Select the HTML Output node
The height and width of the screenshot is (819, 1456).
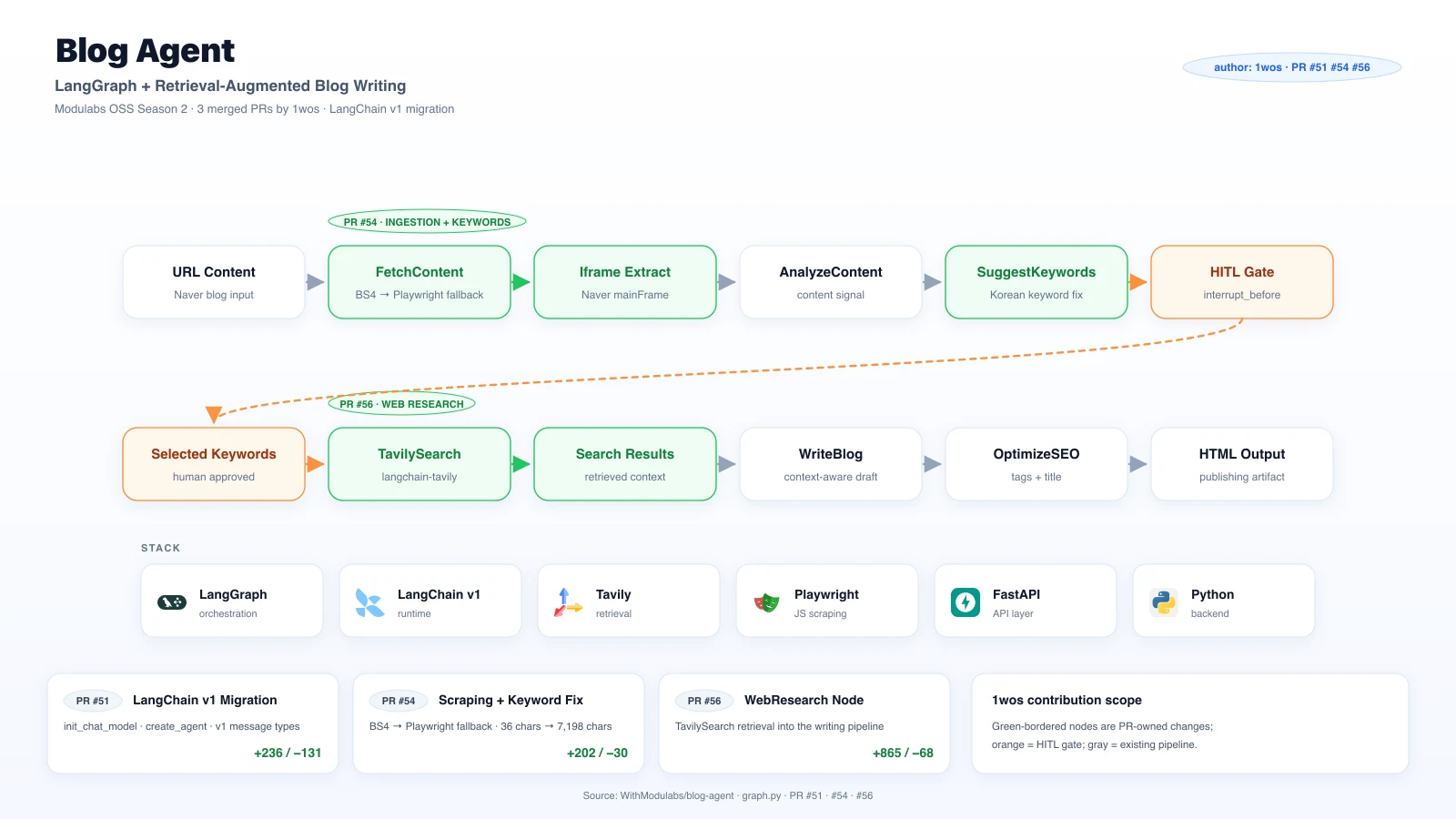1242,464
